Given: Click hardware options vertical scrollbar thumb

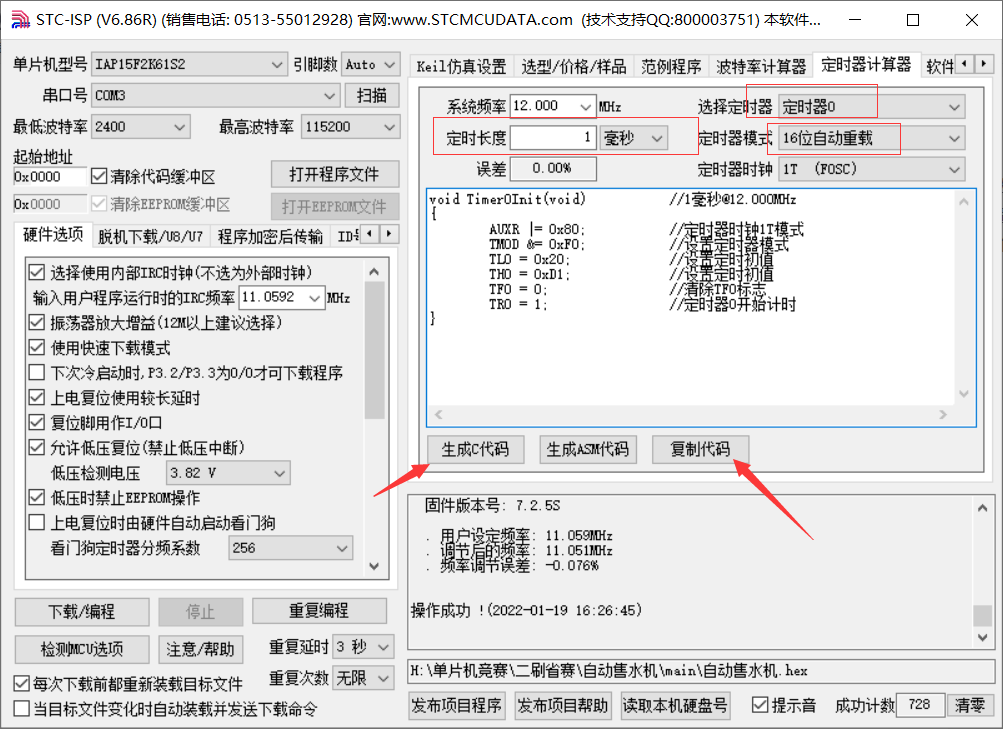Looking at the screenshot, I should pos(374,350).
